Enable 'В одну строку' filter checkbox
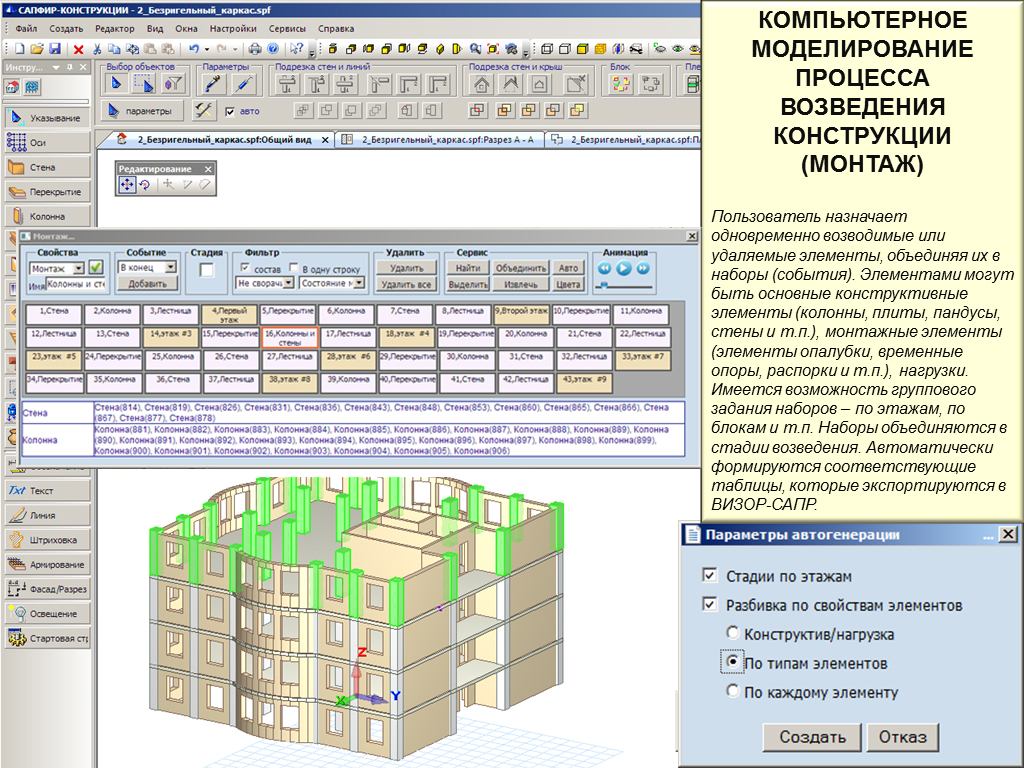 pos(294,268)
